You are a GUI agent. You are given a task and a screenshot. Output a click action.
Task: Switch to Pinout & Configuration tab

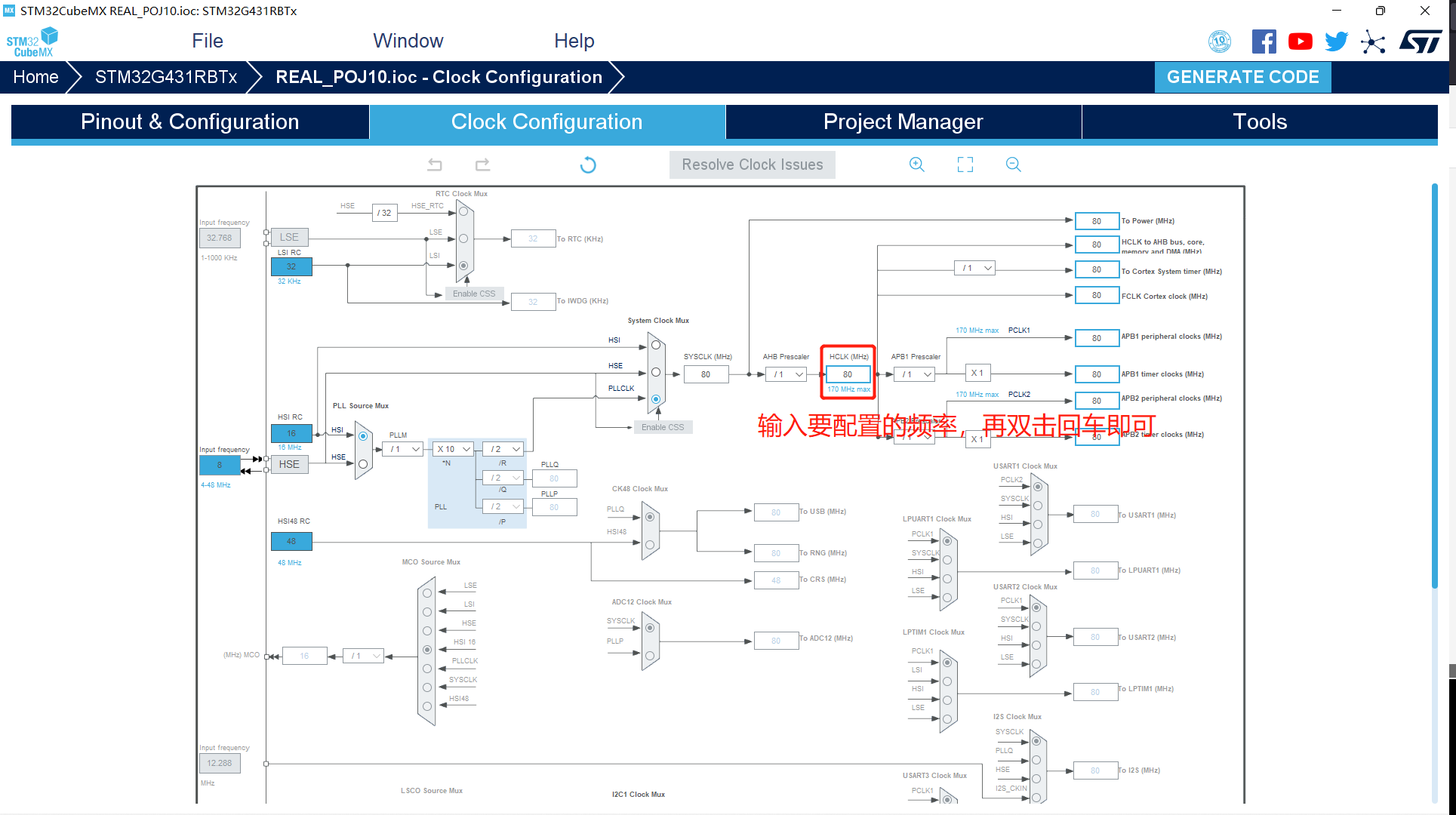(190, 122)
